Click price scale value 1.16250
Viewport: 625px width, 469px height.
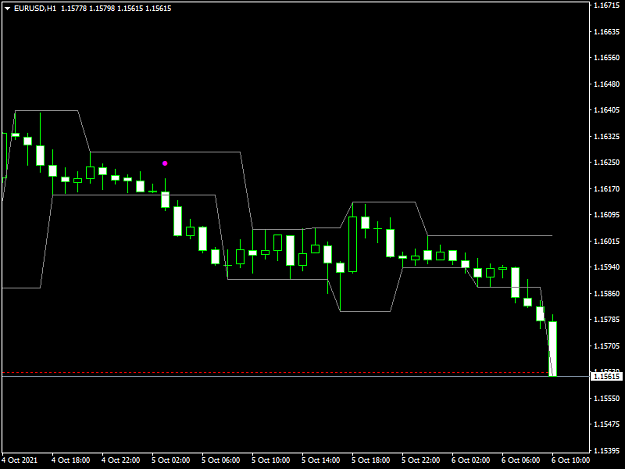pos(607,162)
